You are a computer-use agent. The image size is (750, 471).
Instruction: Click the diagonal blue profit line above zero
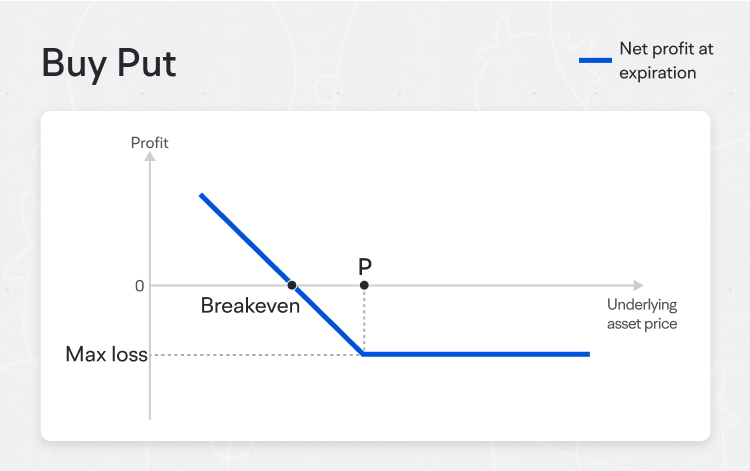(245, 239)
